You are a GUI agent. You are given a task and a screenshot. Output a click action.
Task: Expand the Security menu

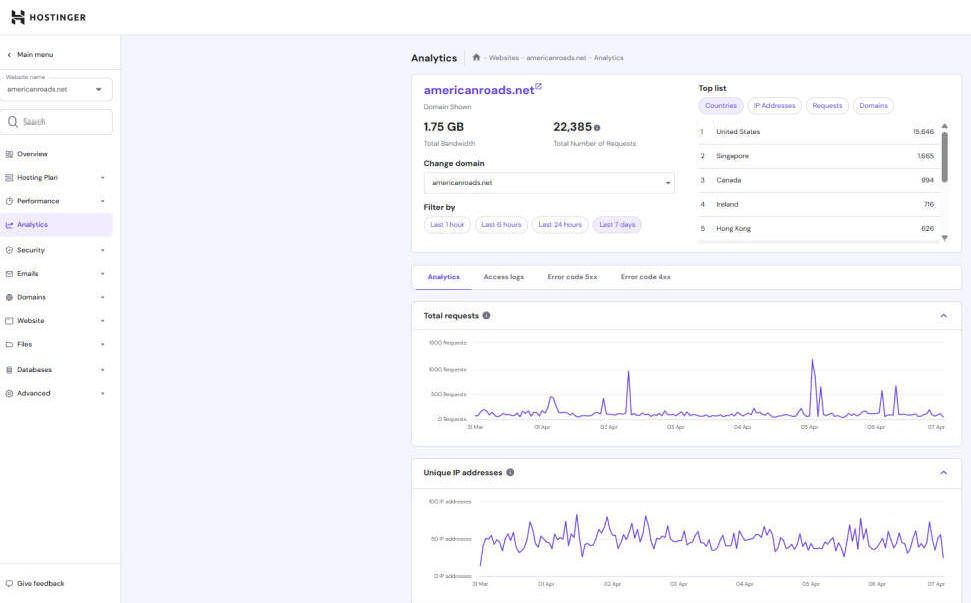tap(103, 250)
